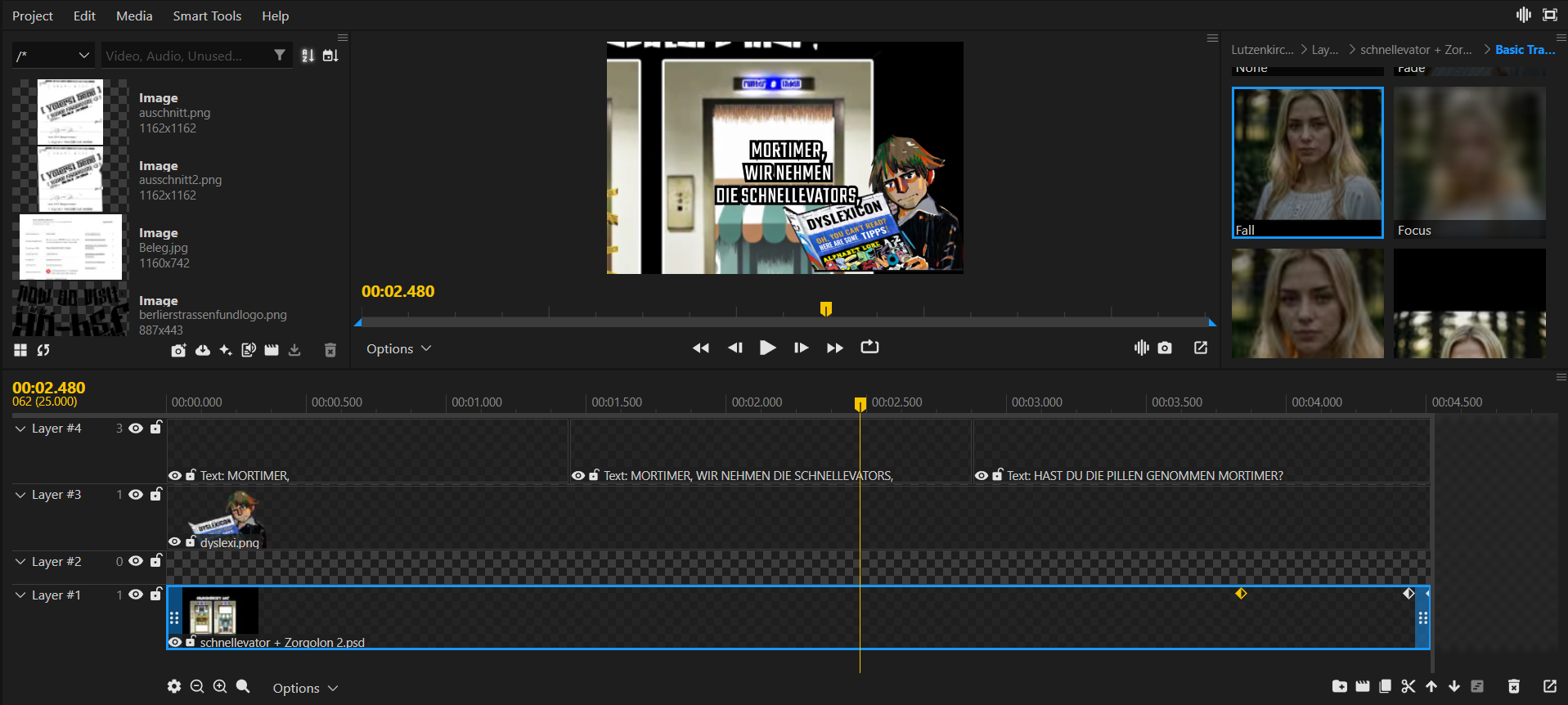Viewport: 1568px width, 705px height.
Task: Select the Fall transition thumbnail
Action: [1308, 163]
